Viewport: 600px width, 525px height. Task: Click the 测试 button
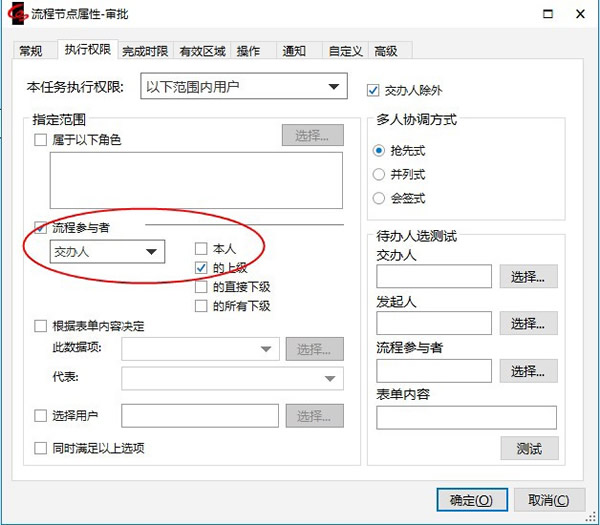coord(529,448)
